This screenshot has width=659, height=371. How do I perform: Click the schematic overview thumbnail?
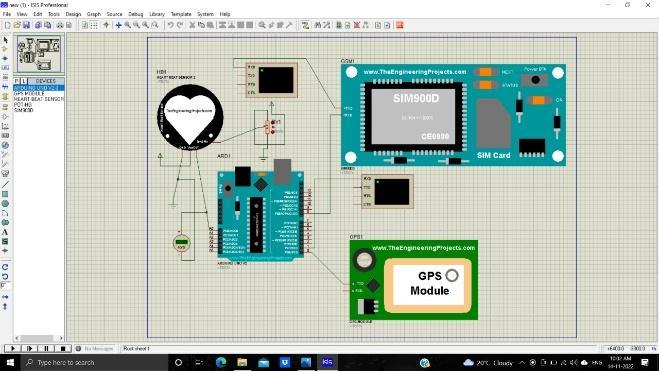pos(39,54)
